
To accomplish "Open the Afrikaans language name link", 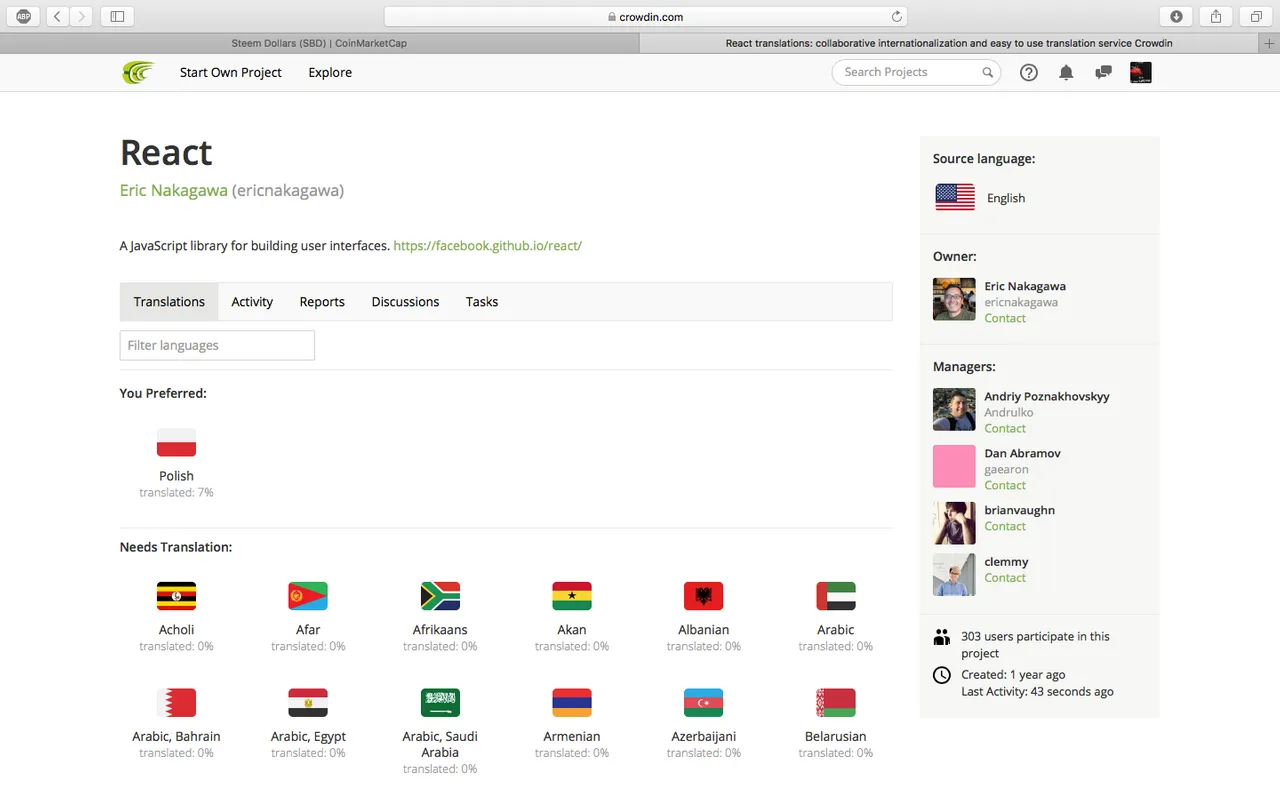I will click(440, 630).
